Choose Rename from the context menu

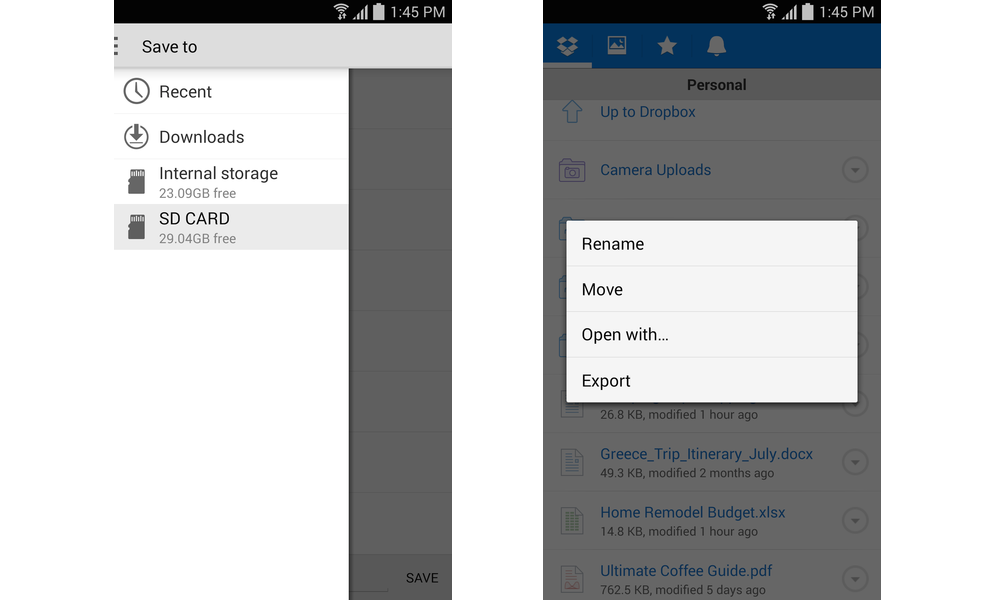pos(711,244)
